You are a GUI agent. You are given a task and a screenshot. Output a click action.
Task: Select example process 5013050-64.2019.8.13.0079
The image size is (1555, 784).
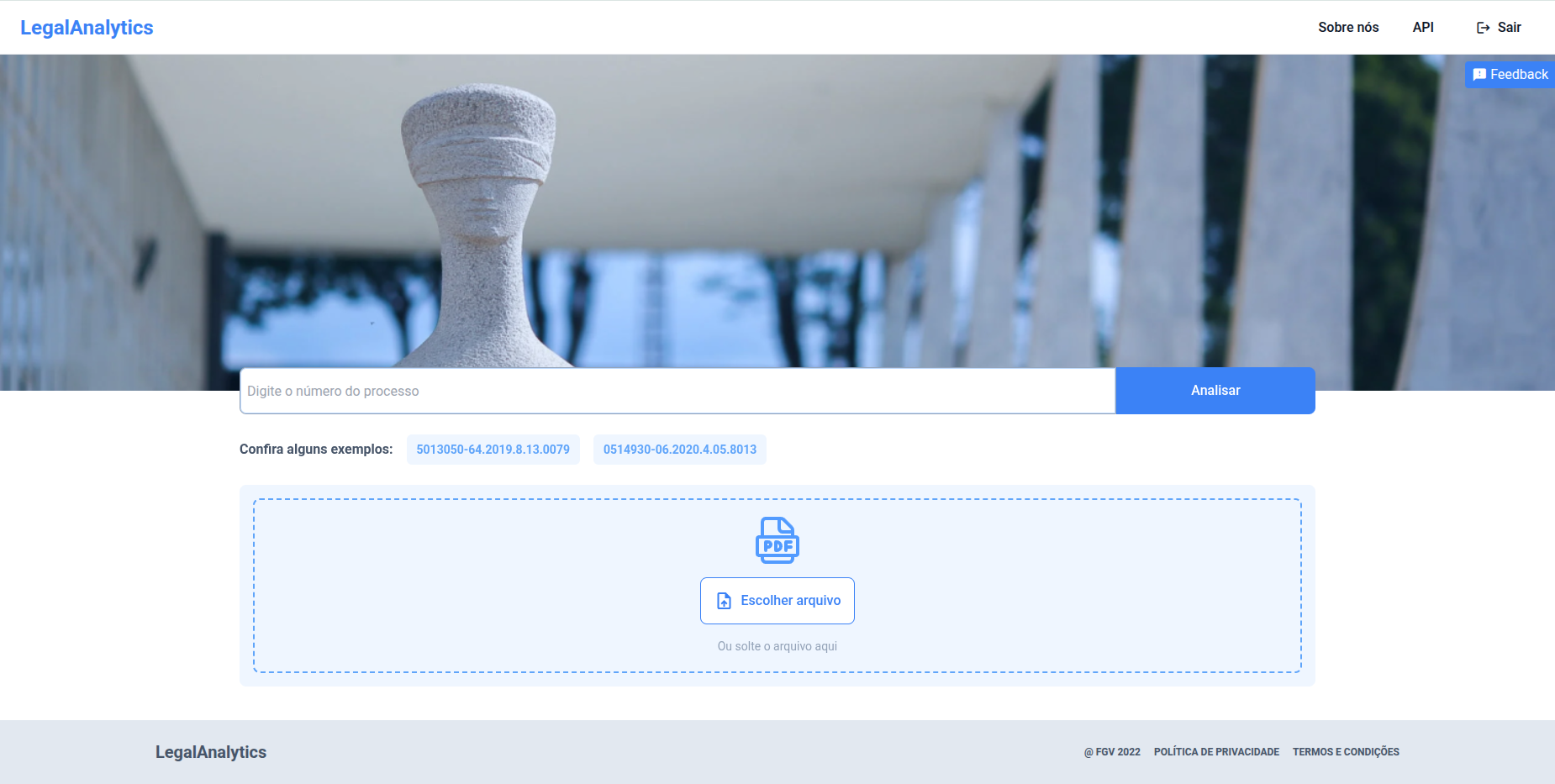[x=493, y=450]
